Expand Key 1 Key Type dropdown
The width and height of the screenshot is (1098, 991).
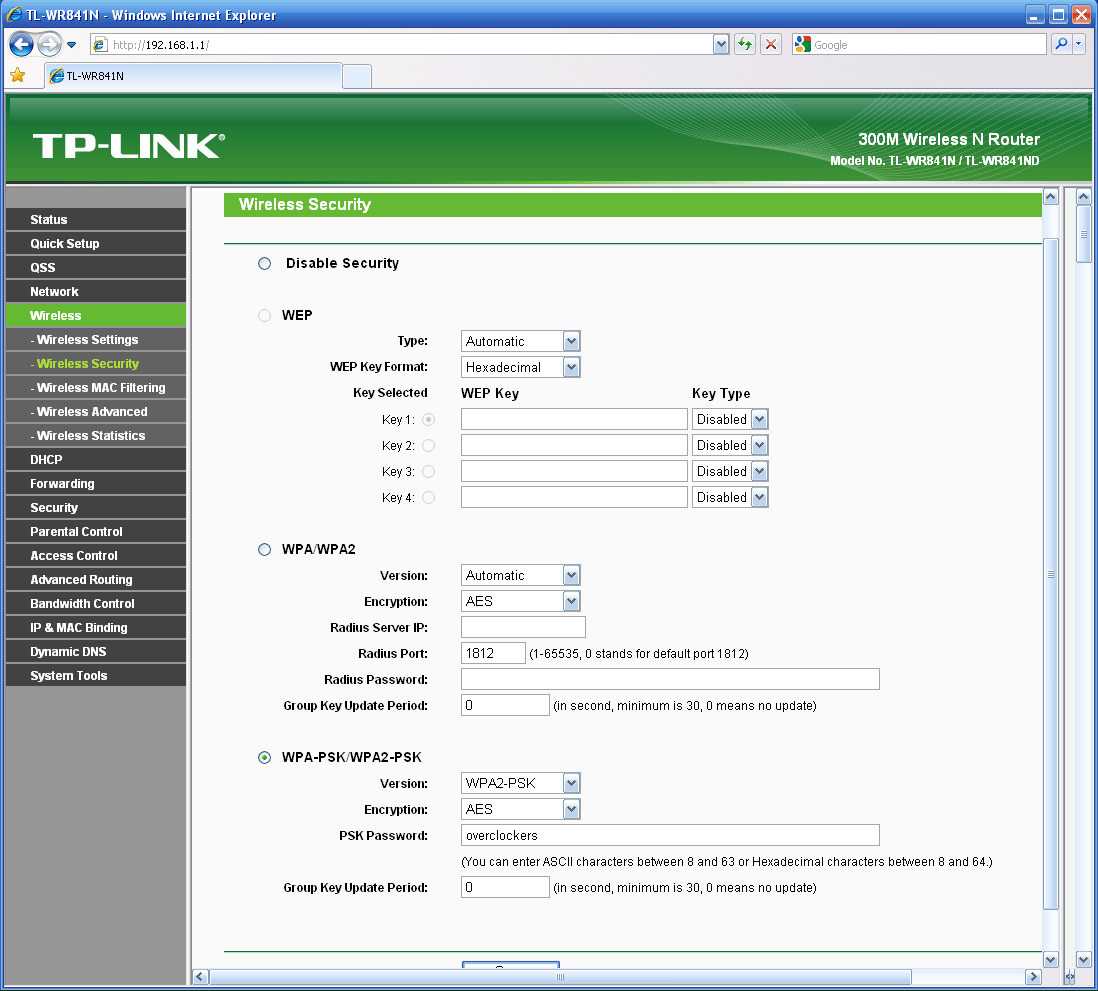[730, 420]
